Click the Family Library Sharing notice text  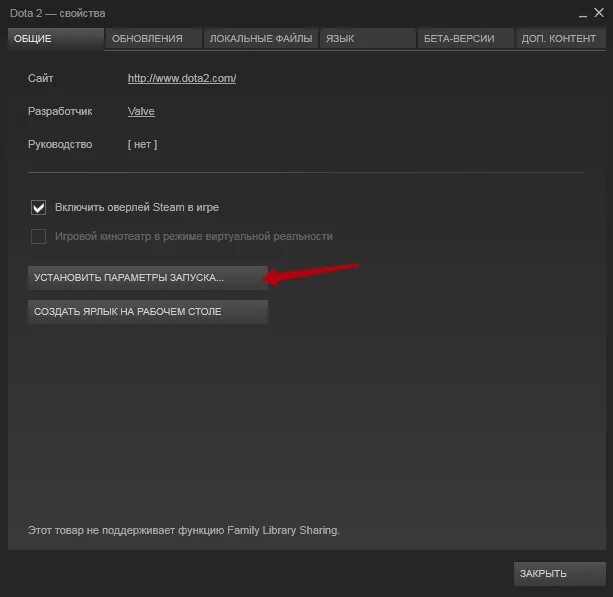tap(184, 531)
